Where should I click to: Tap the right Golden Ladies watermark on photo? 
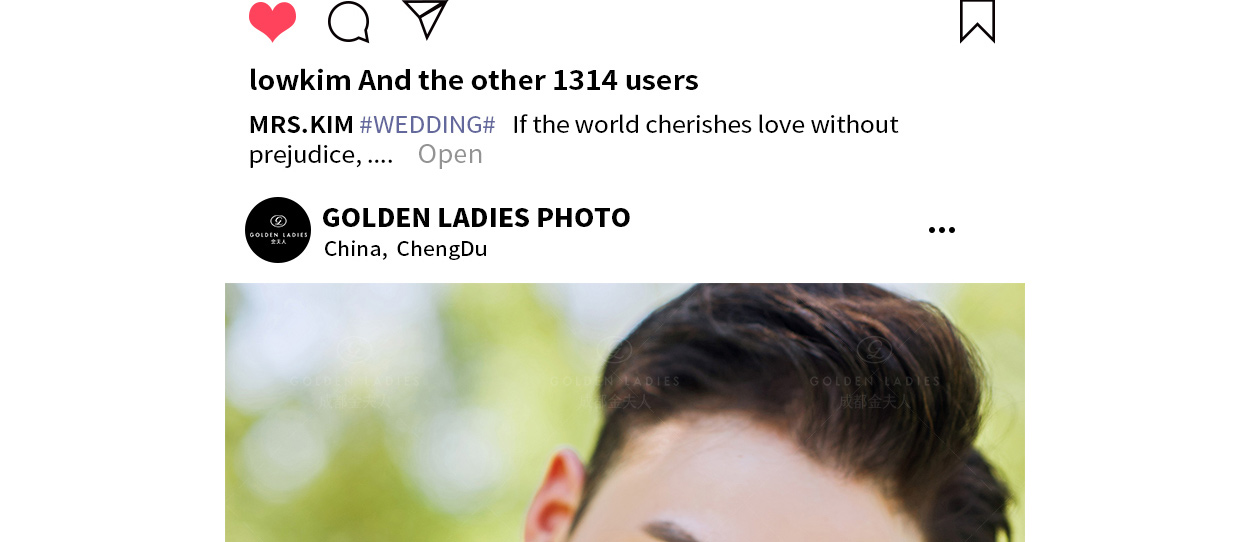875,373
